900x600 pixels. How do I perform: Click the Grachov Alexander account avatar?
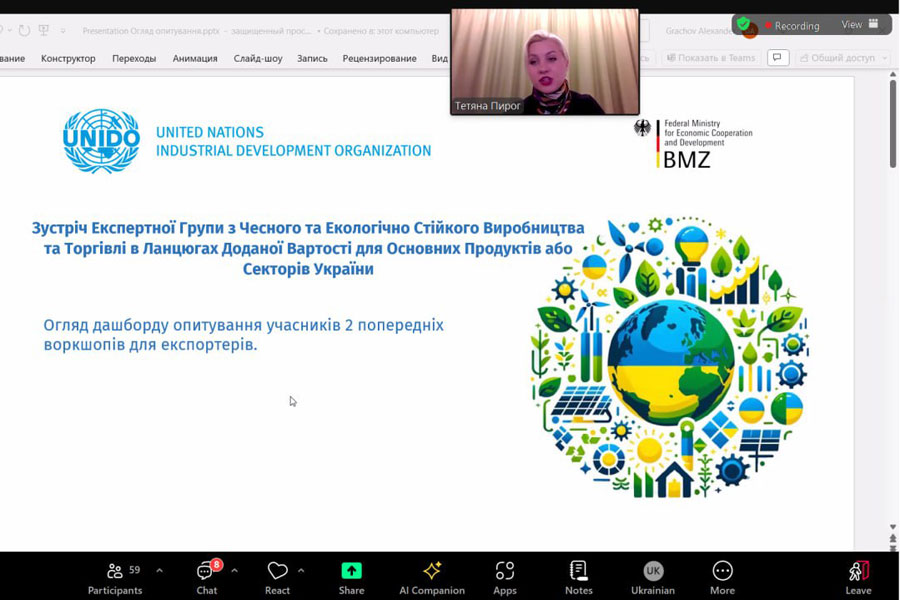tap(750, 32)
